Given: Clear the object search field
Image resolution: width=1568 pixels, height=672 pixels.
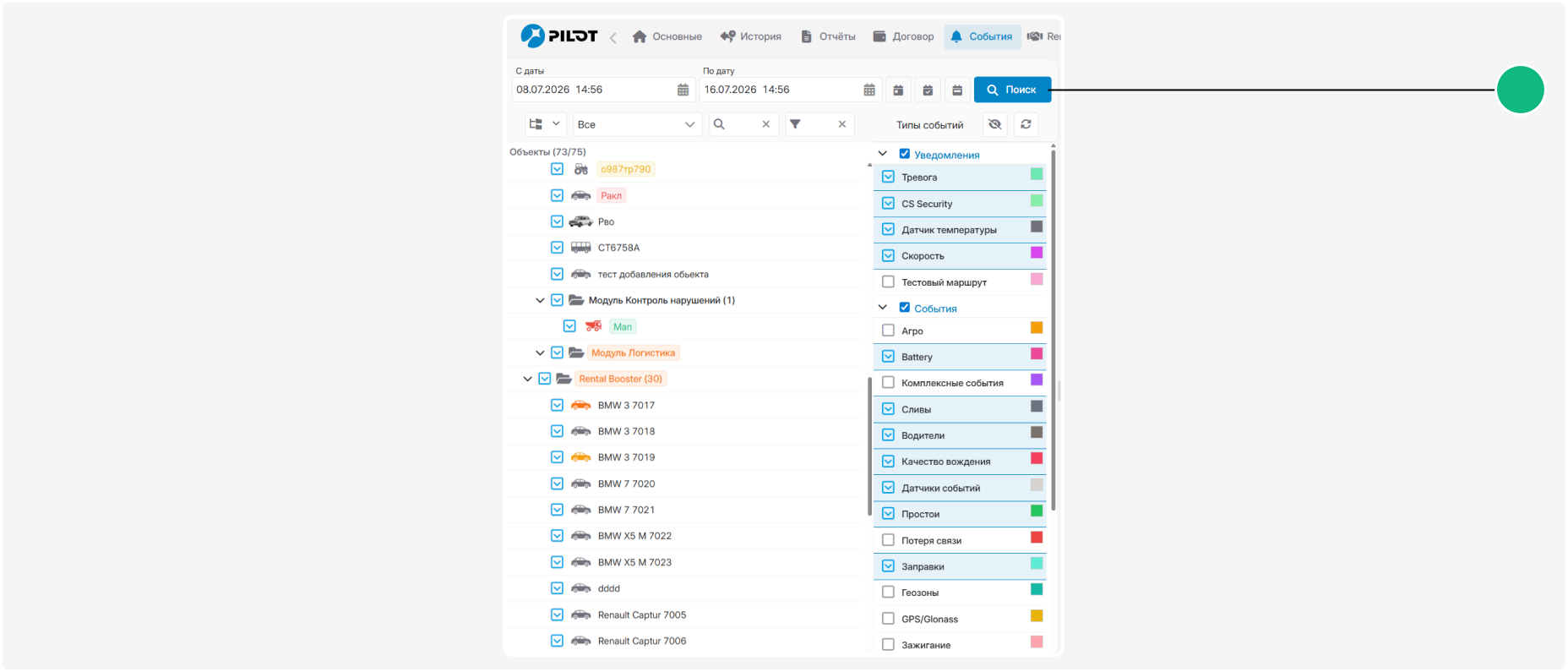Looking at the screenshot, I should [766, 124].
